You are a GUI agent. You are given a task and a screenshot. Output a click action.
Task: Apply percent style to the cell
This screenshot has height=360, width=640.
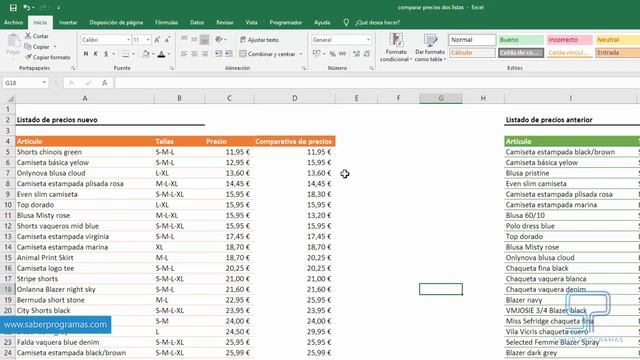332,54
